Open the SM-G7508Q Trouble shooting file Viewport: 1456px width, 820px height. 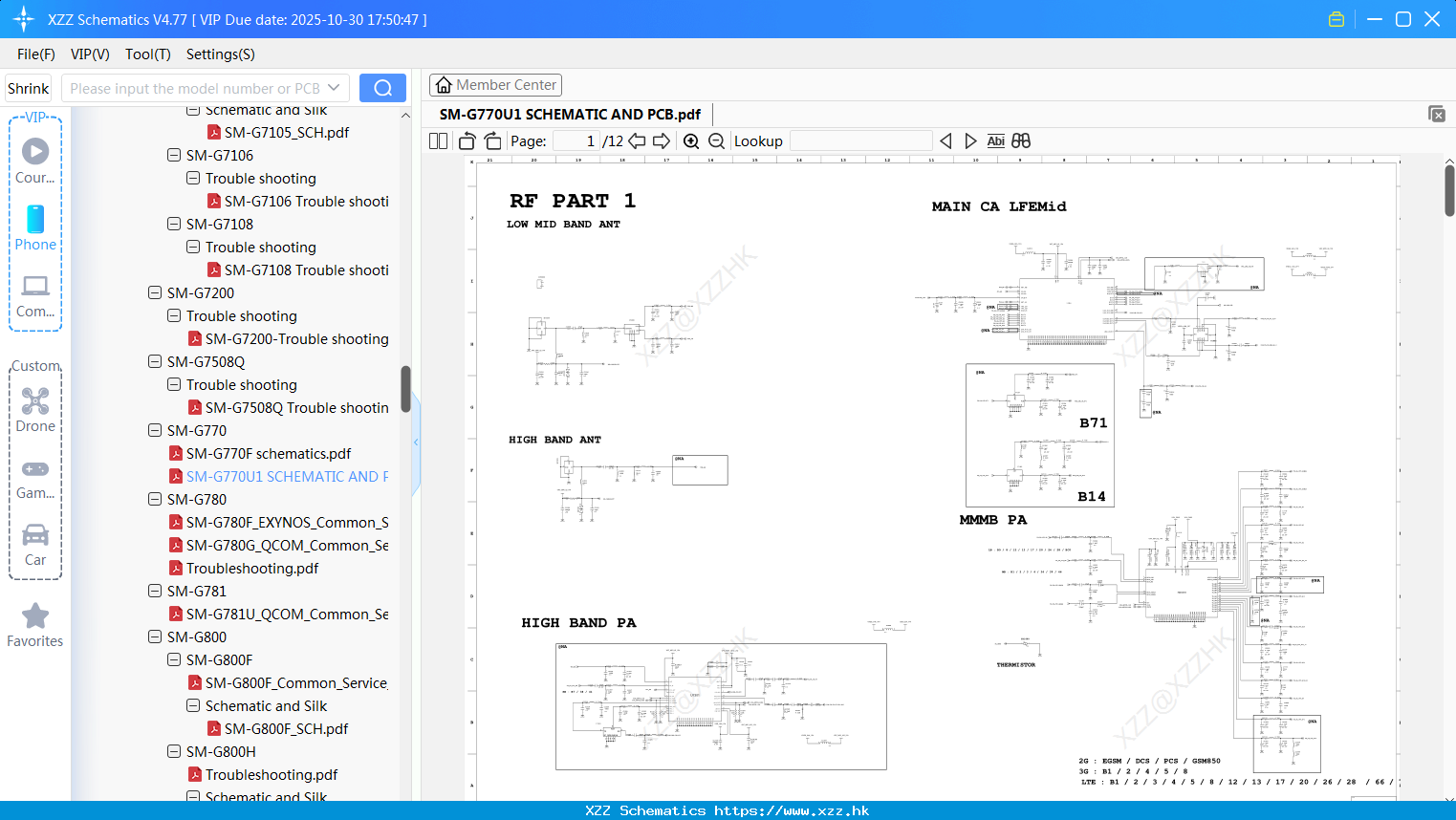point(288,407)
